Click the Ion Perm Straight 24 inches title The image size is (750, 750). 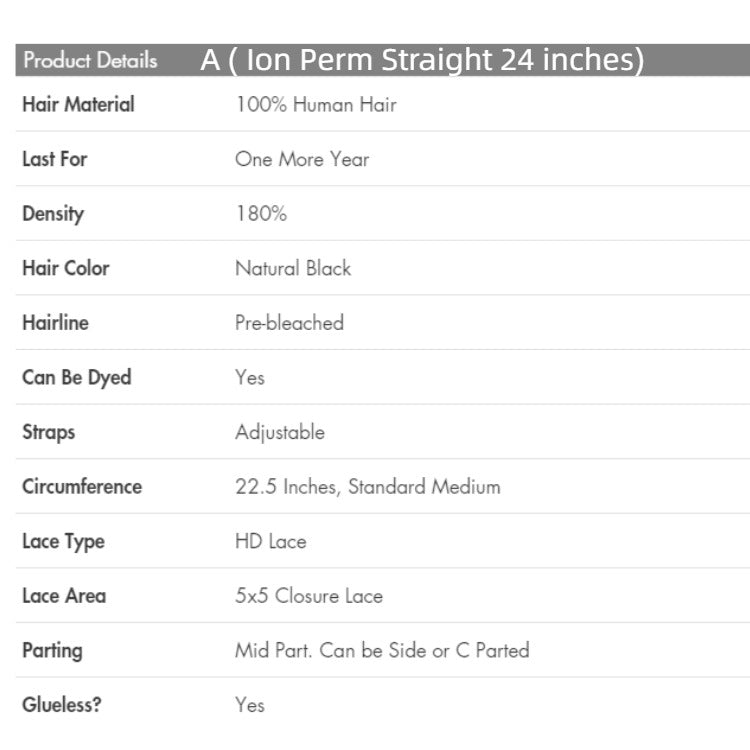tap(422, 60)
